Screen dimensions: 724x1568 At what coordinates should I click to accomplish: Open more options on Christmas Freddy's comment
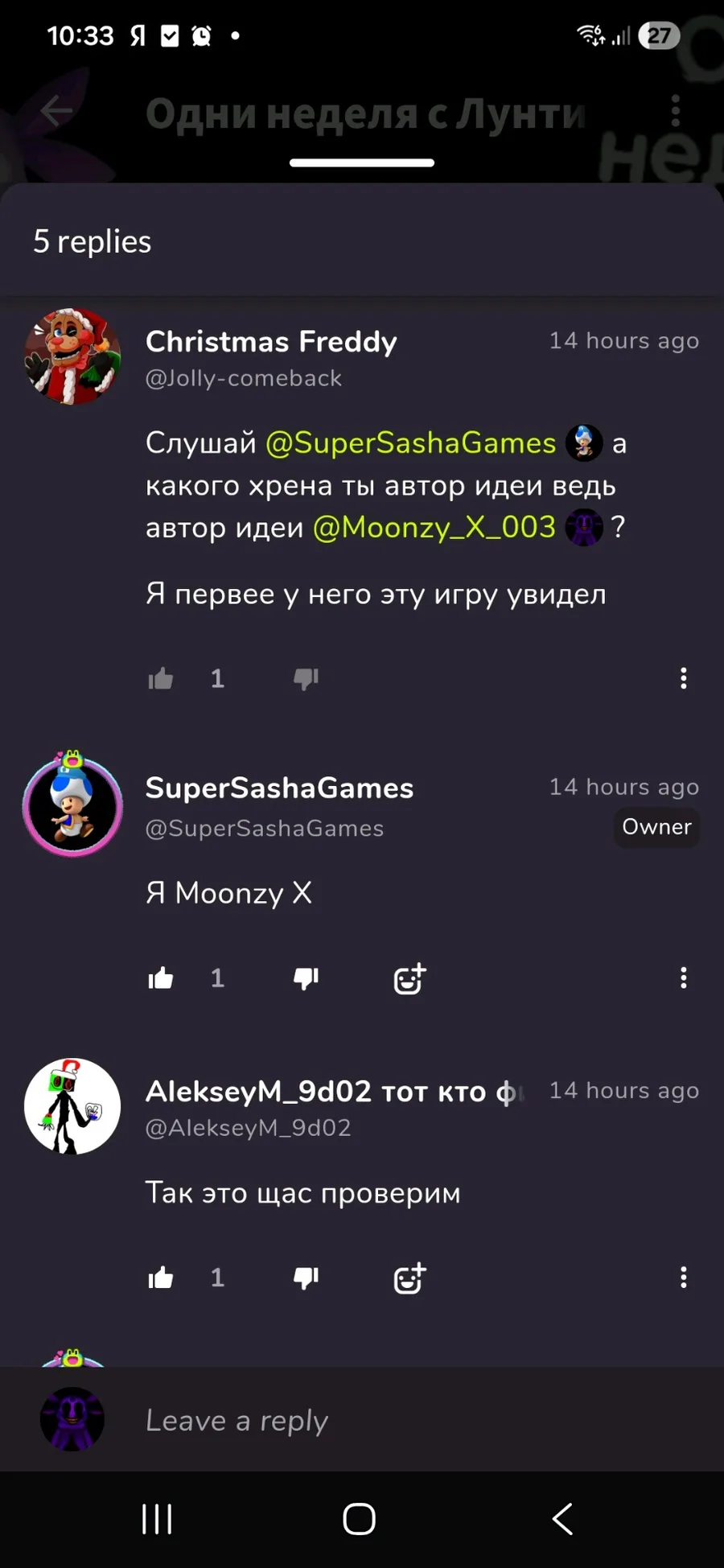(x=684, y=678)
